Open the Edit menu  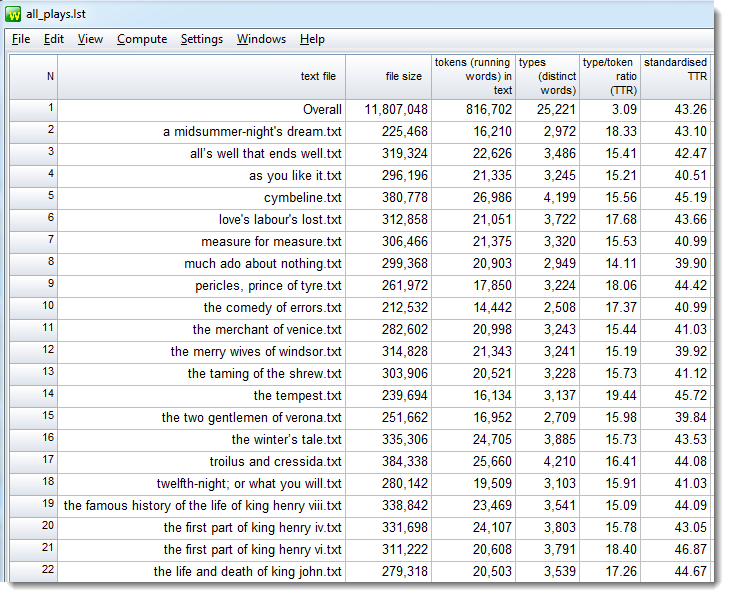coord(54,39)
